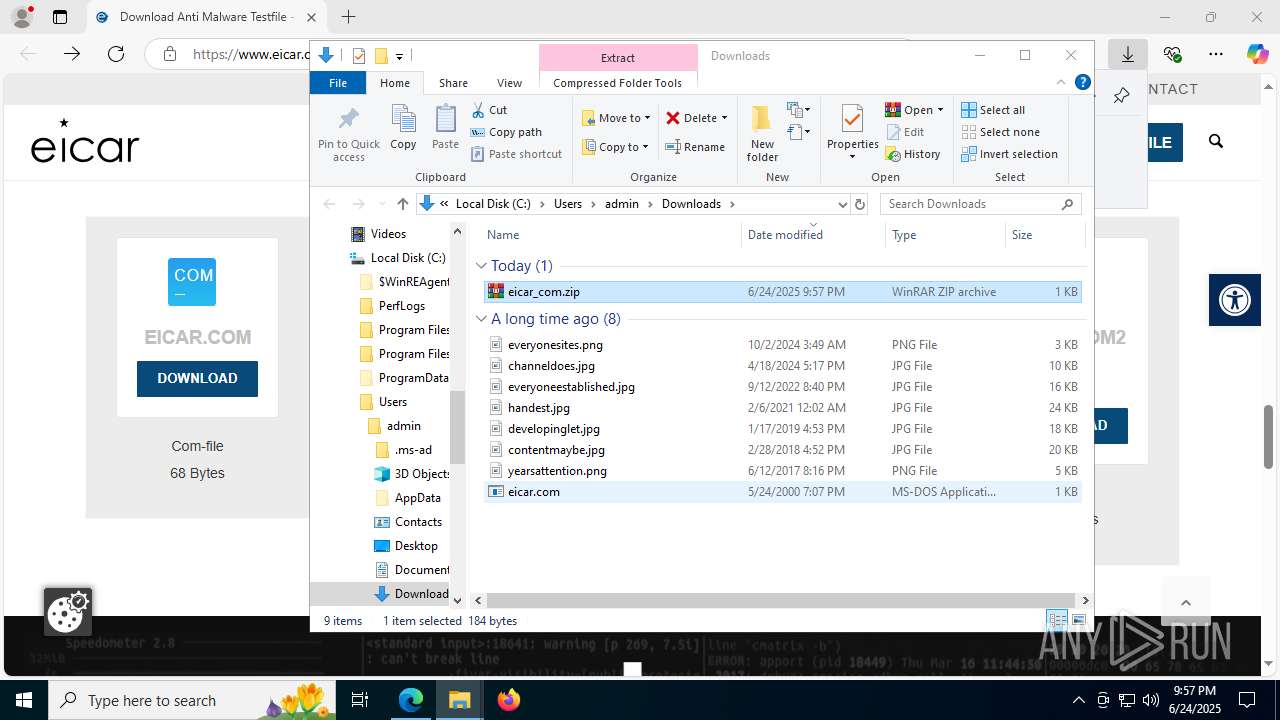
Task: Select Desktop in navigation tree
Action: coord(406,546)
